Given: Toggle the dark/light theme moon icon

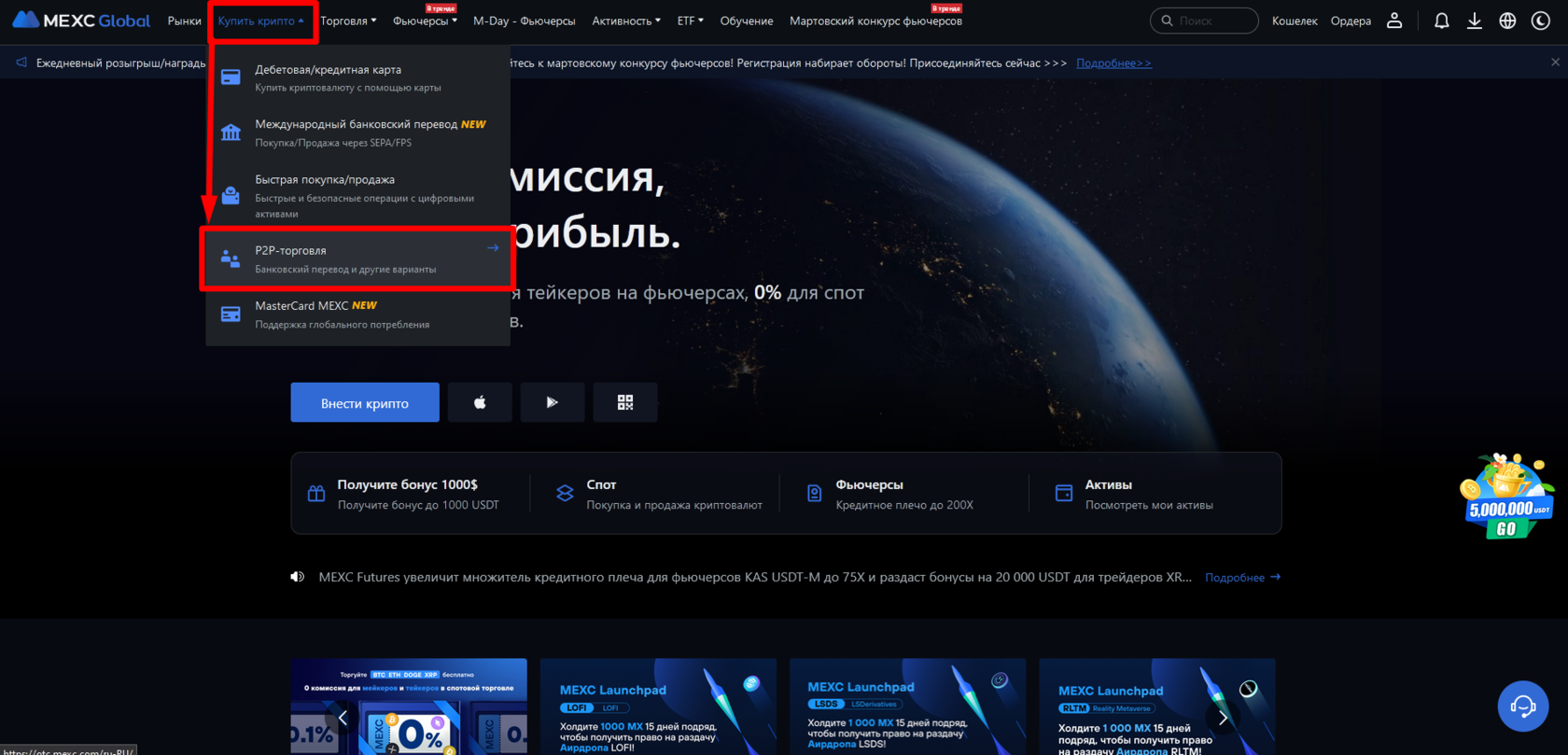Looking at the screenshot, I should pyautogui.click(x=1541, y=21).
